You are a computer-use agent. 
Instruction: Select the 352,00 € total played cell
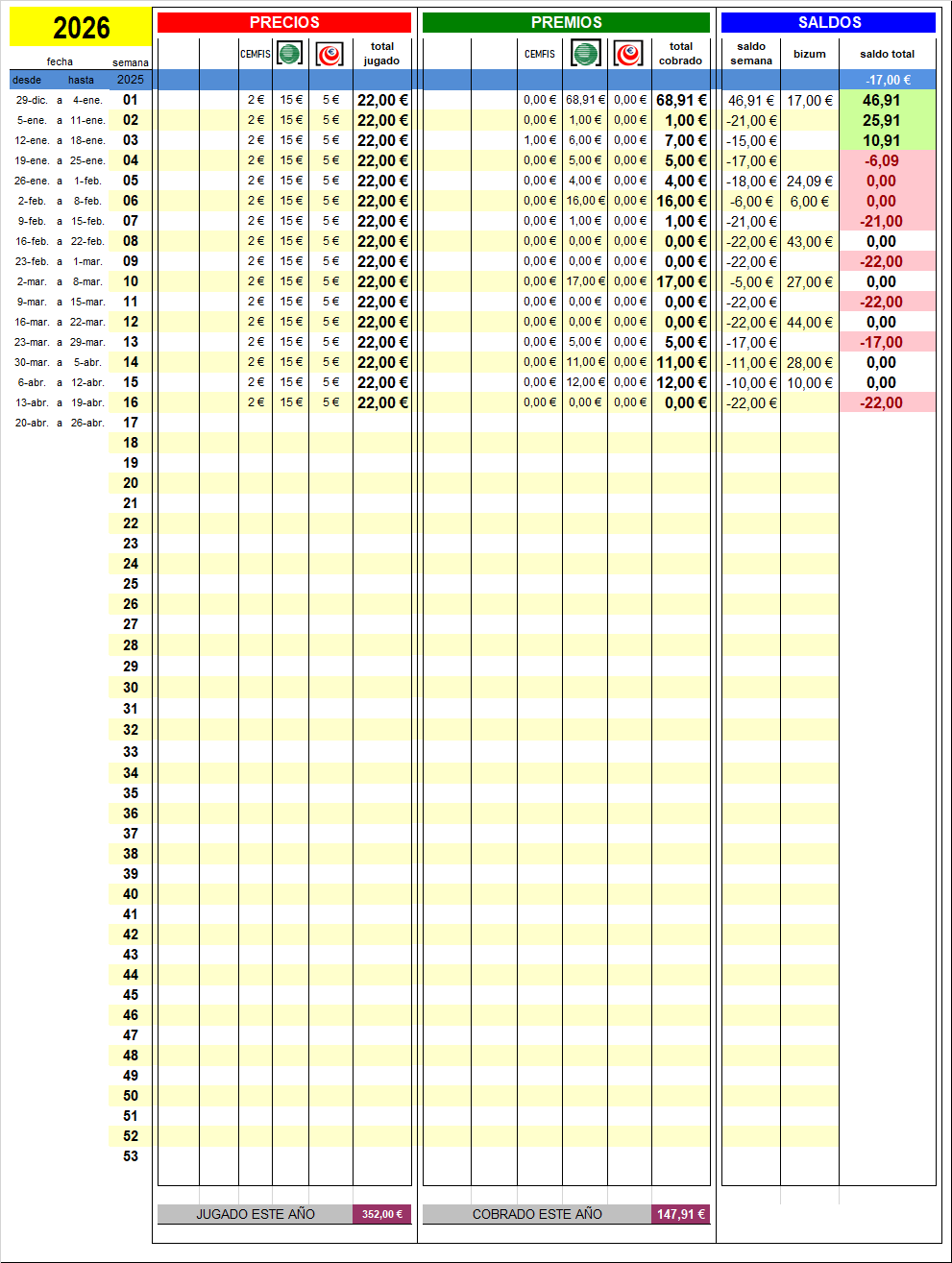[x=381, y=1214]
